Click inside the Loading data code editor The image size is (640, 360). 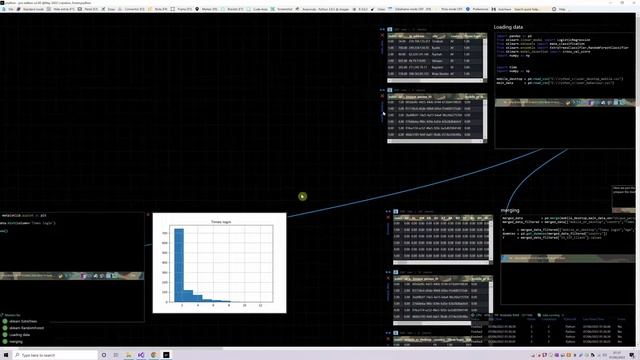(x=565, y=65)
